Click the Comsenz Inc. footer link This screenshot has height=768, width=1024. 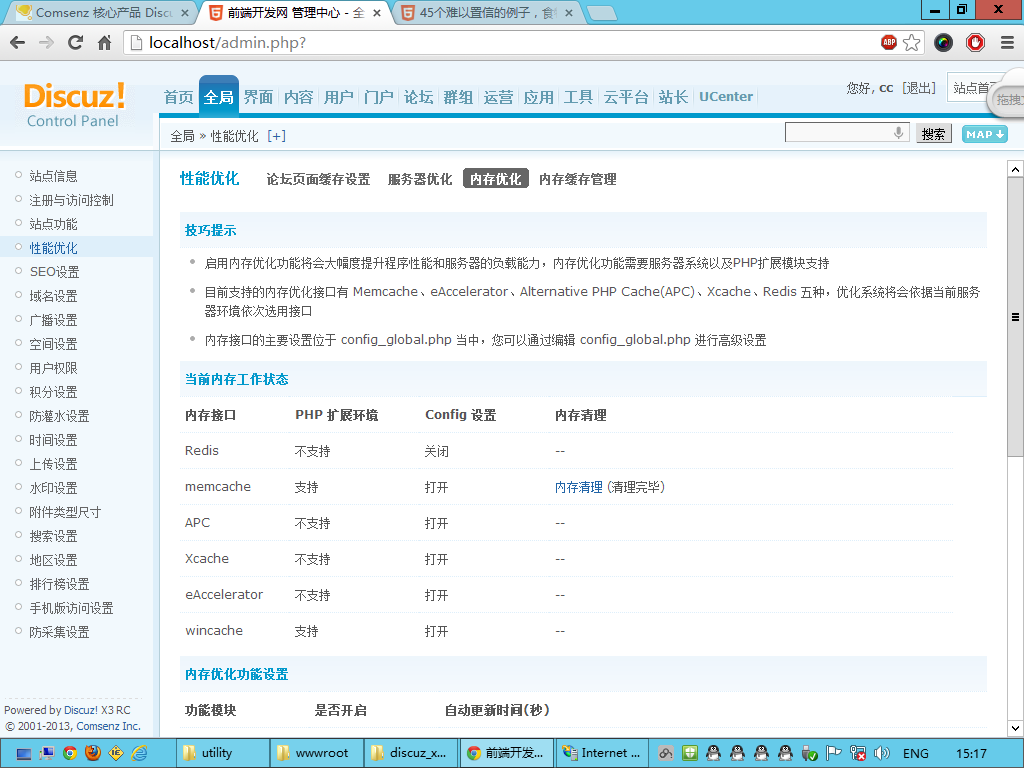coord(108,726)
